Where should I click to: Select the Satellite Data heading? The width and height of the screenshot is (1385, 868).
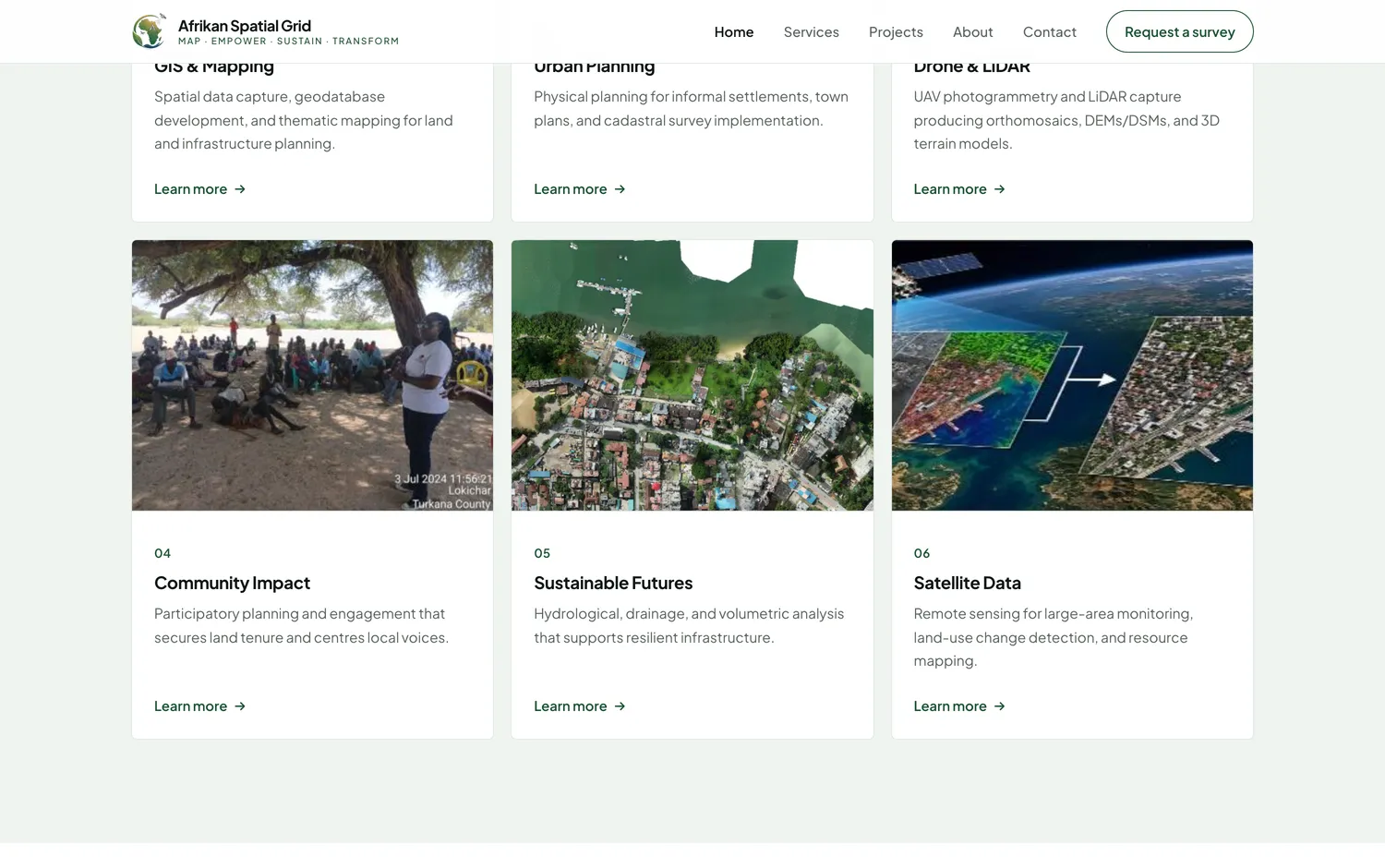coord(967,584)
